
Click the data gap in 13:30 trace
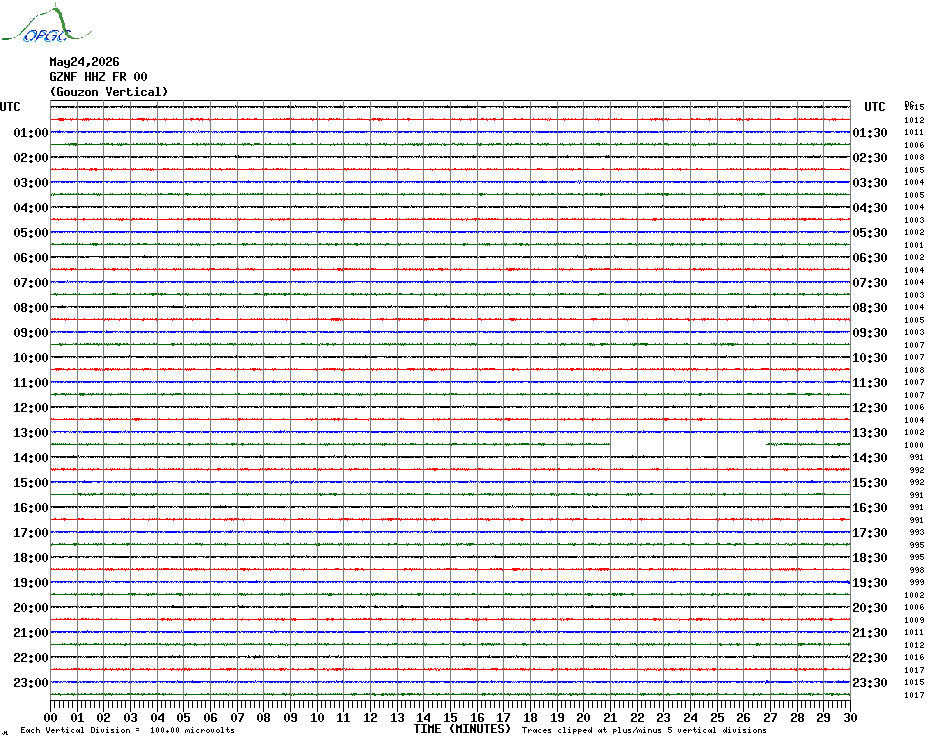(689, 444)
